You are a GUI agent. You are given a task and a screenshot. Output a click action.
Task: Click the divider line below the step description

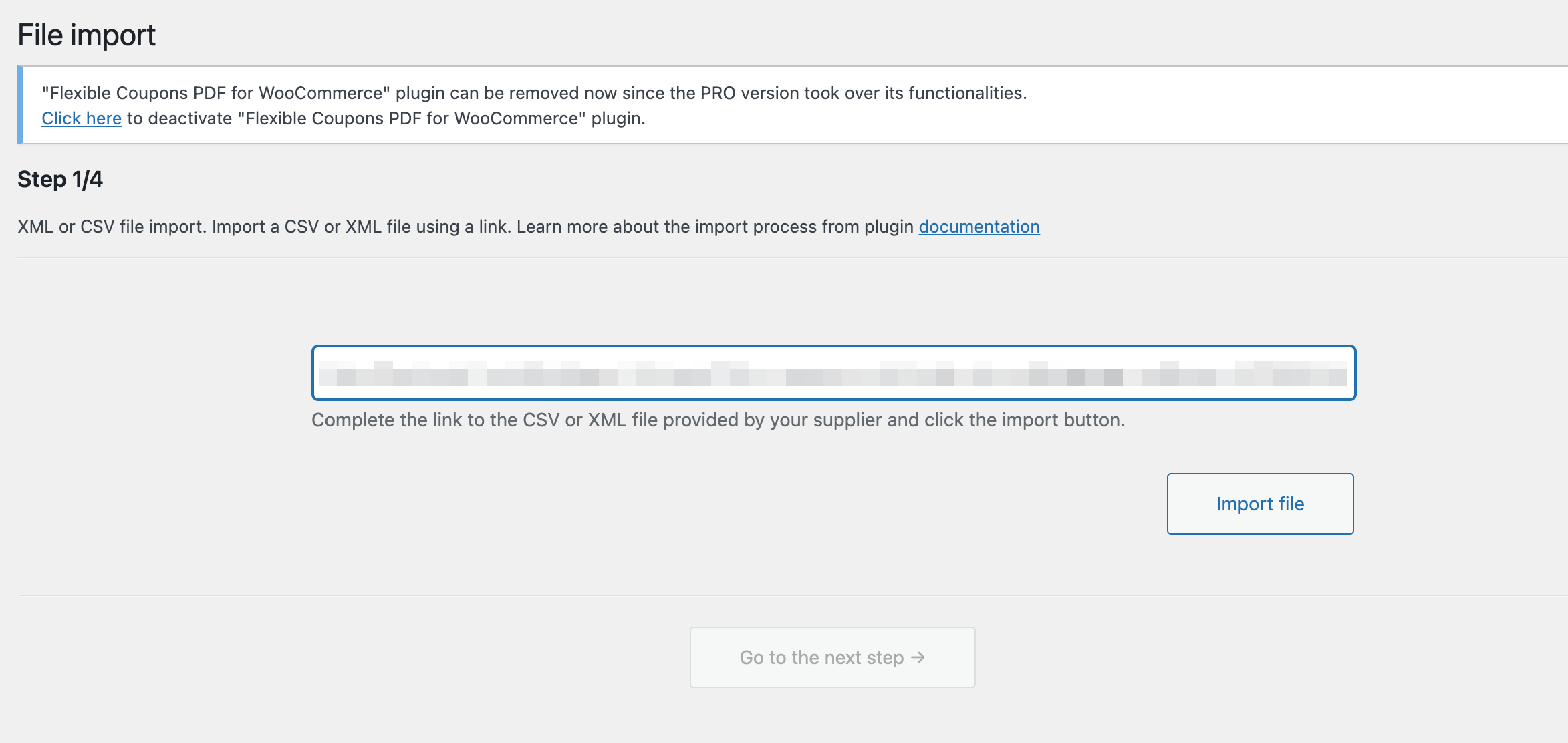pyautogui.click(x=793, y=257)
